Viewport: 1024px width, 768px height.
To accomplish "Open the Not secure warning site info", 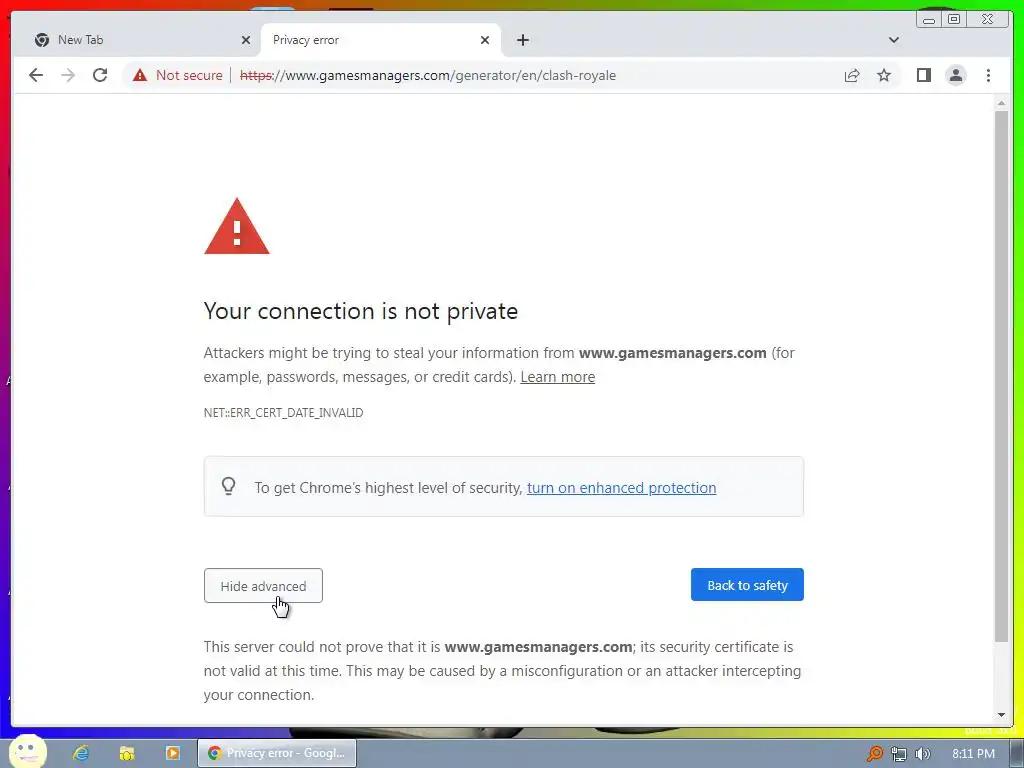I will [178, 75].
